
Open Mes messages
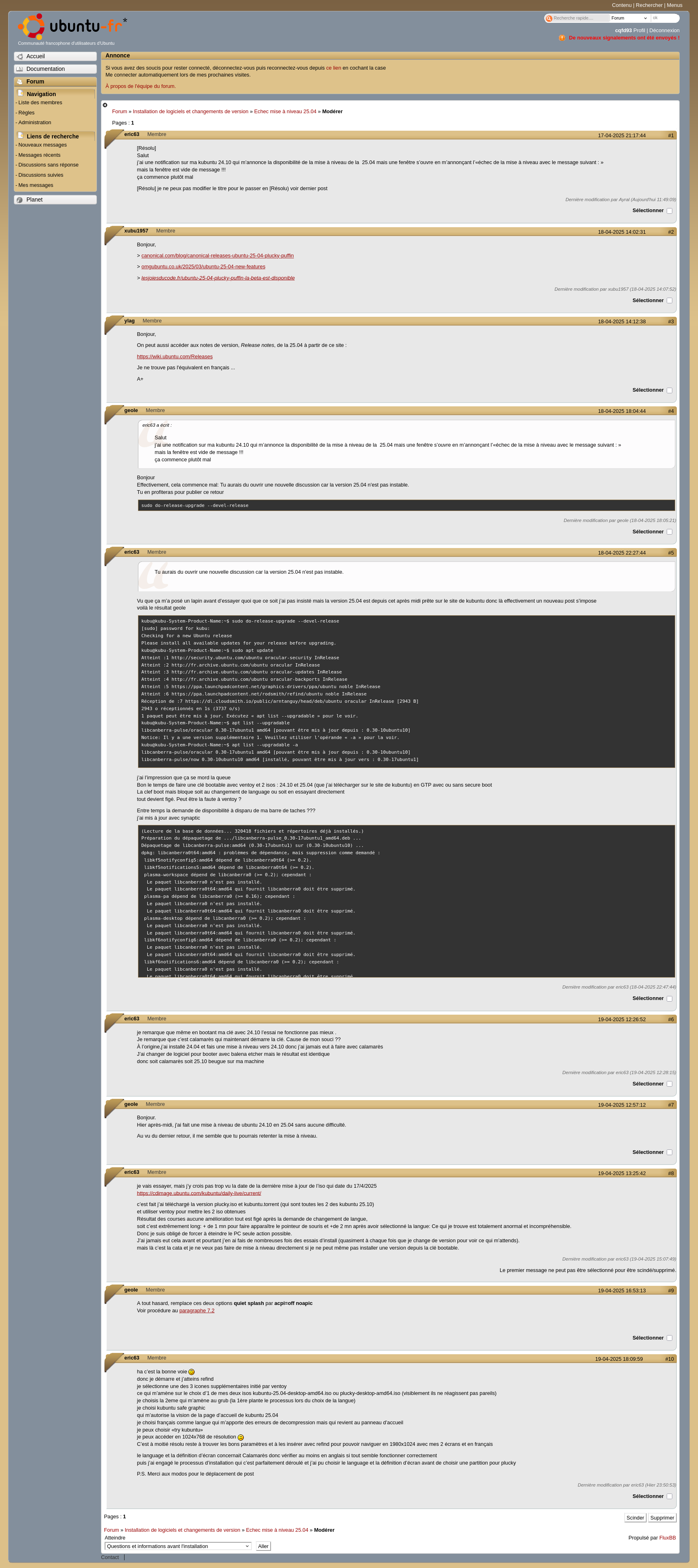[x=36, y=186]
